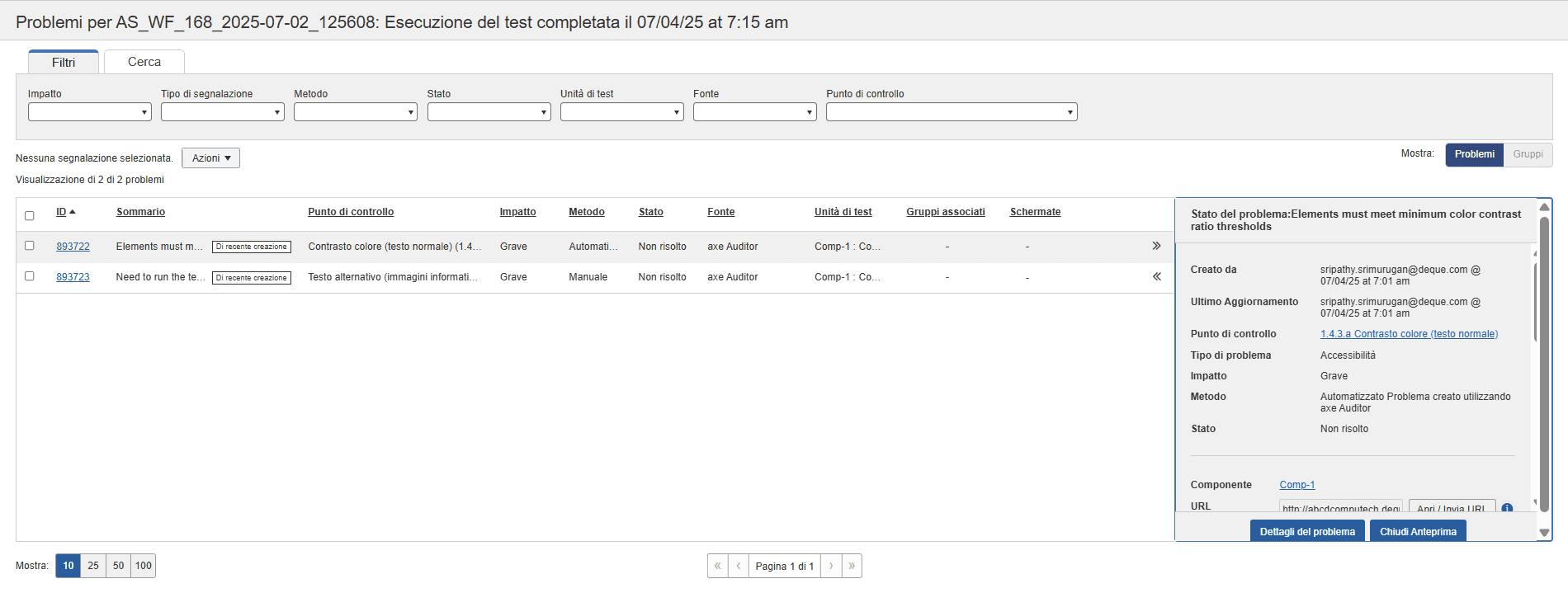Image resolution: width=1568 pixels, height=607 pixels.
Task: Show Gruppi view instead of Problemi
Action: (1528, 154)
